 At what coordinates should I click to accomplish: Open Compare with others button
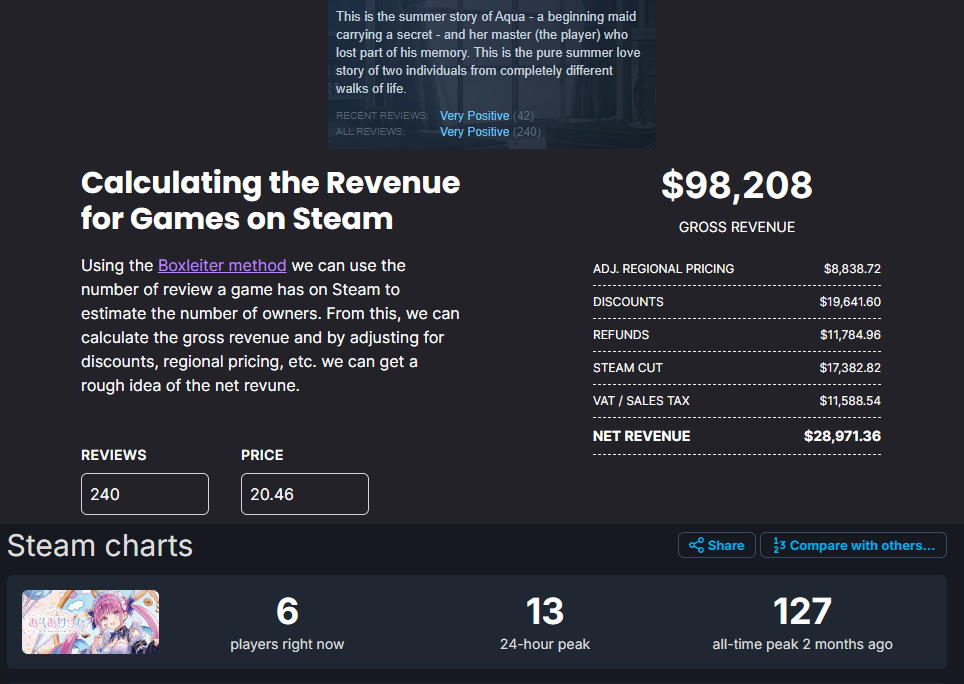(x=853, y=545)
